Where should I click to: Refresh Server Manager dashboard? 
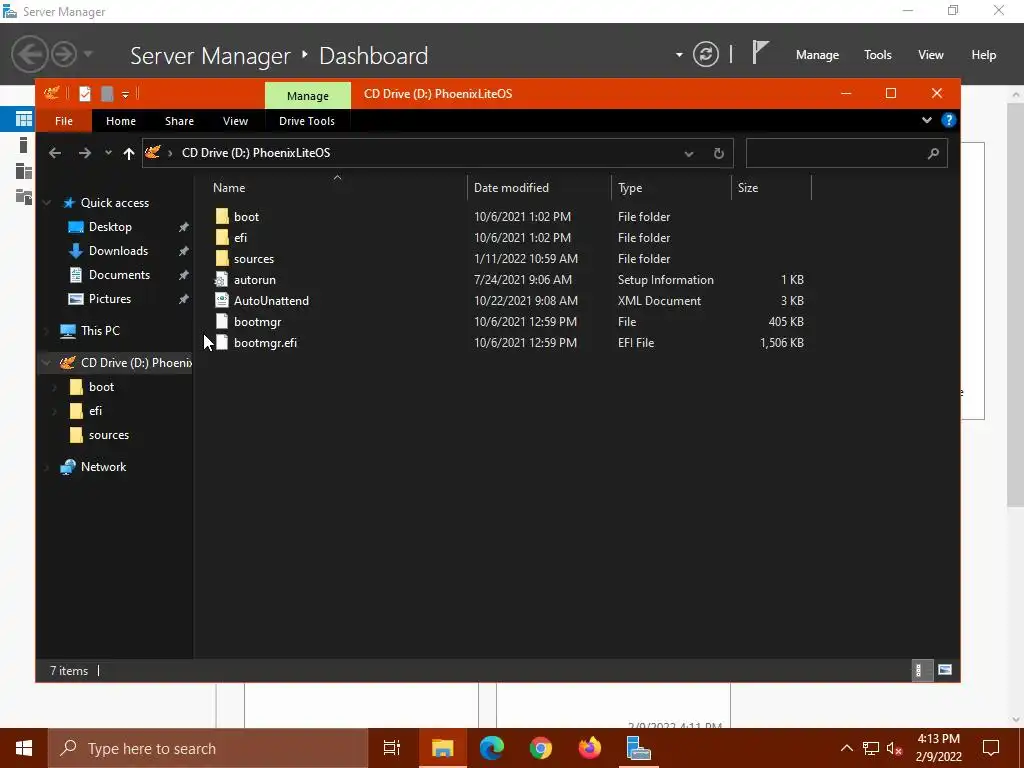click(705, 54)
